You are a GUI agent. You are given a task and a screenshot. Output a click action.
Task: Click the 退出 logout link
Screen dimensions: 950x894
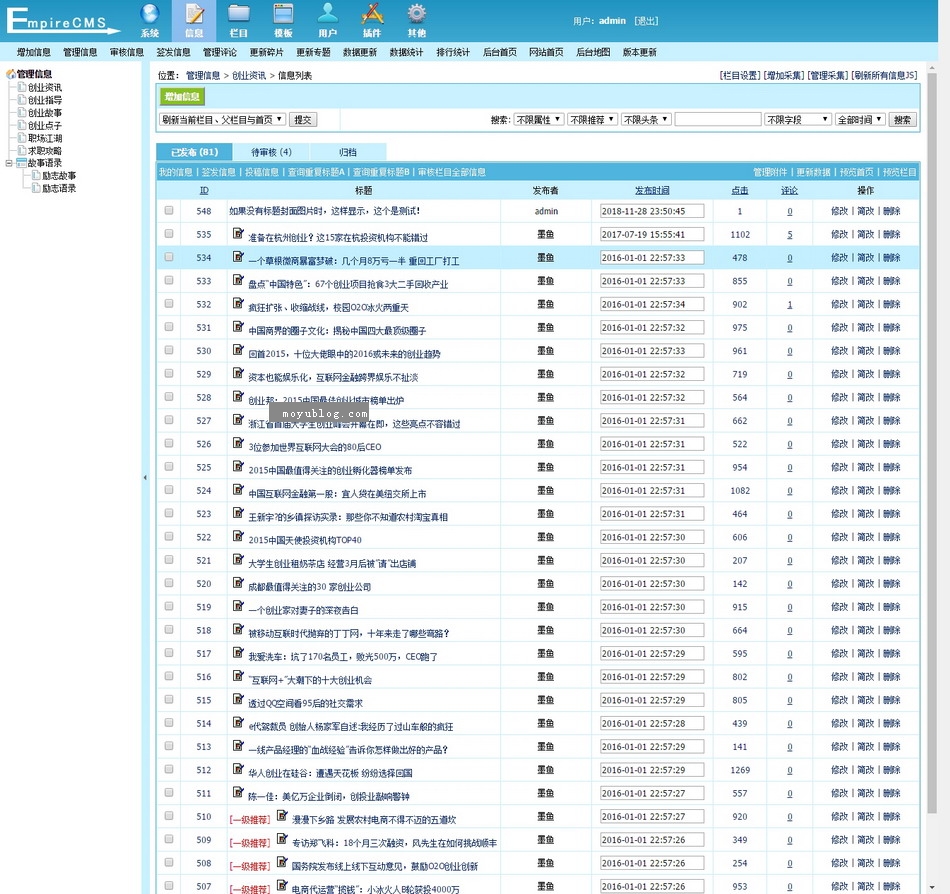point(646,21)
